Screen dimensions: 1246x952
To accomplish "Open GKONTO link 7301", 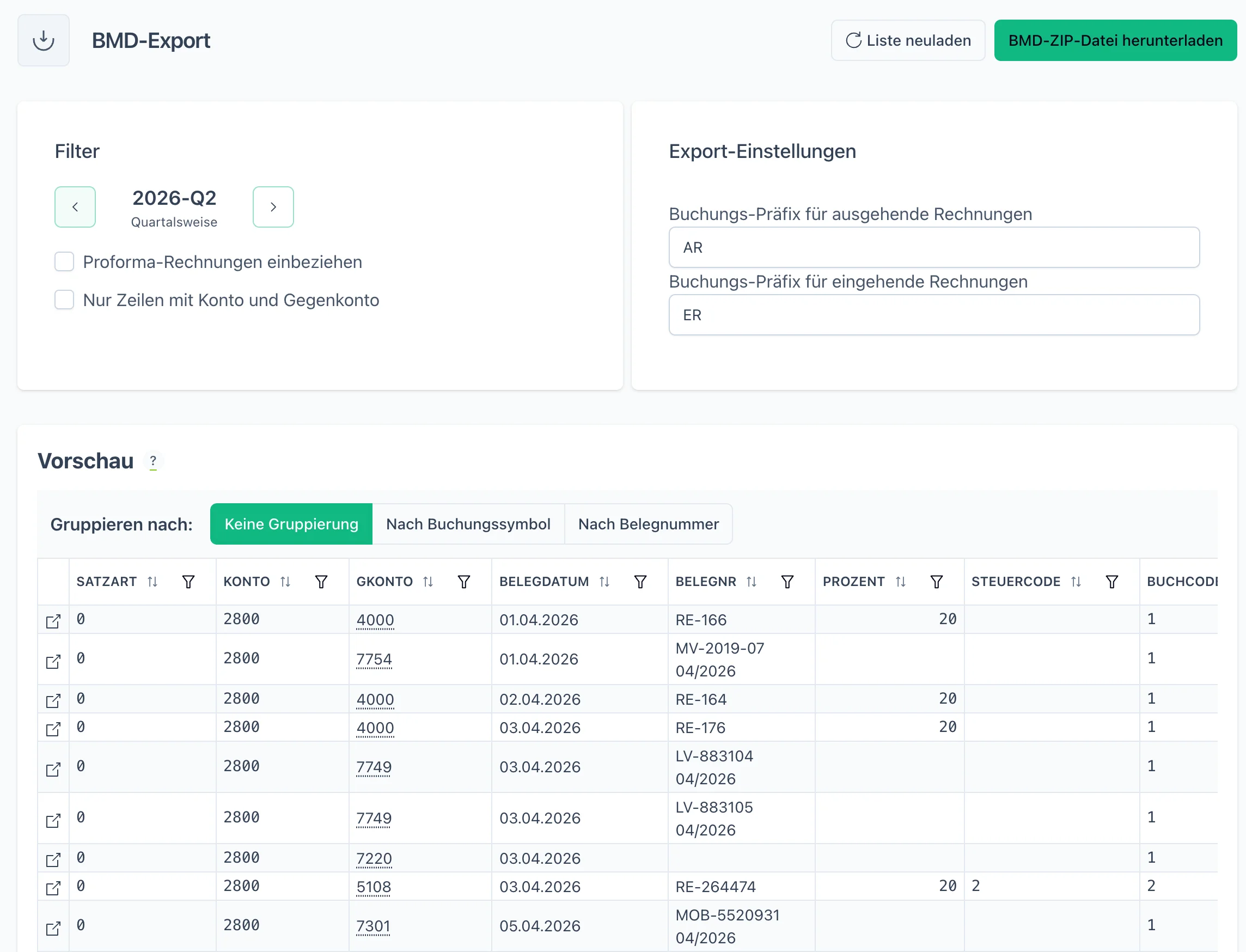I will click(x=373, y=926).
